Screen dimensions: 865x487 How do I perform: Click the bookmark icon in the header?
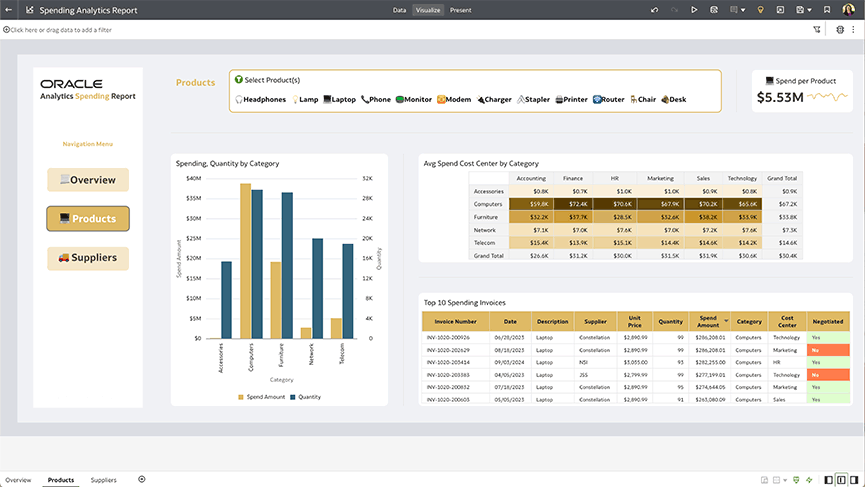coord(827,10)
